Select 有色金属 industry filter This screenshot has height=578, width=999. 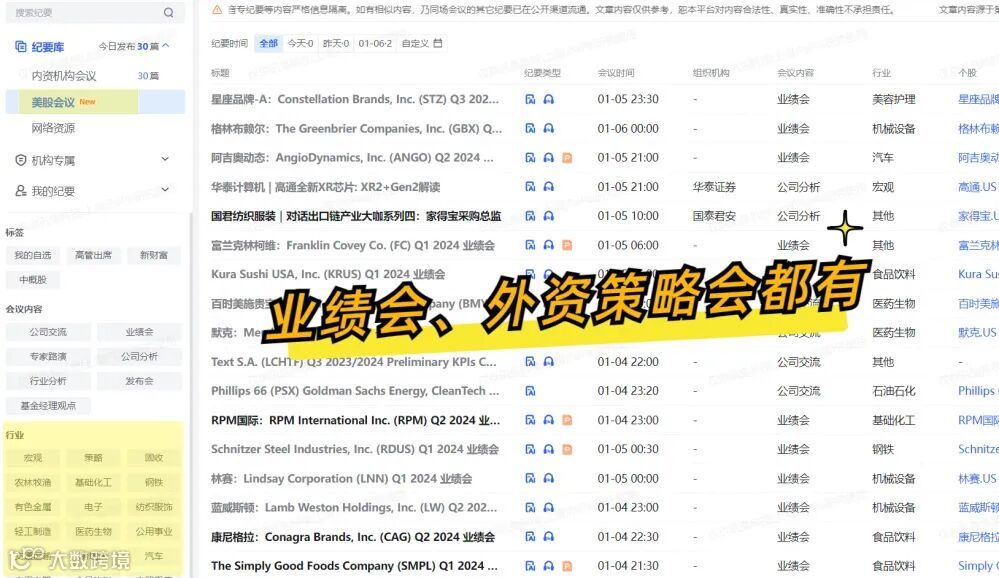[32, 507]
